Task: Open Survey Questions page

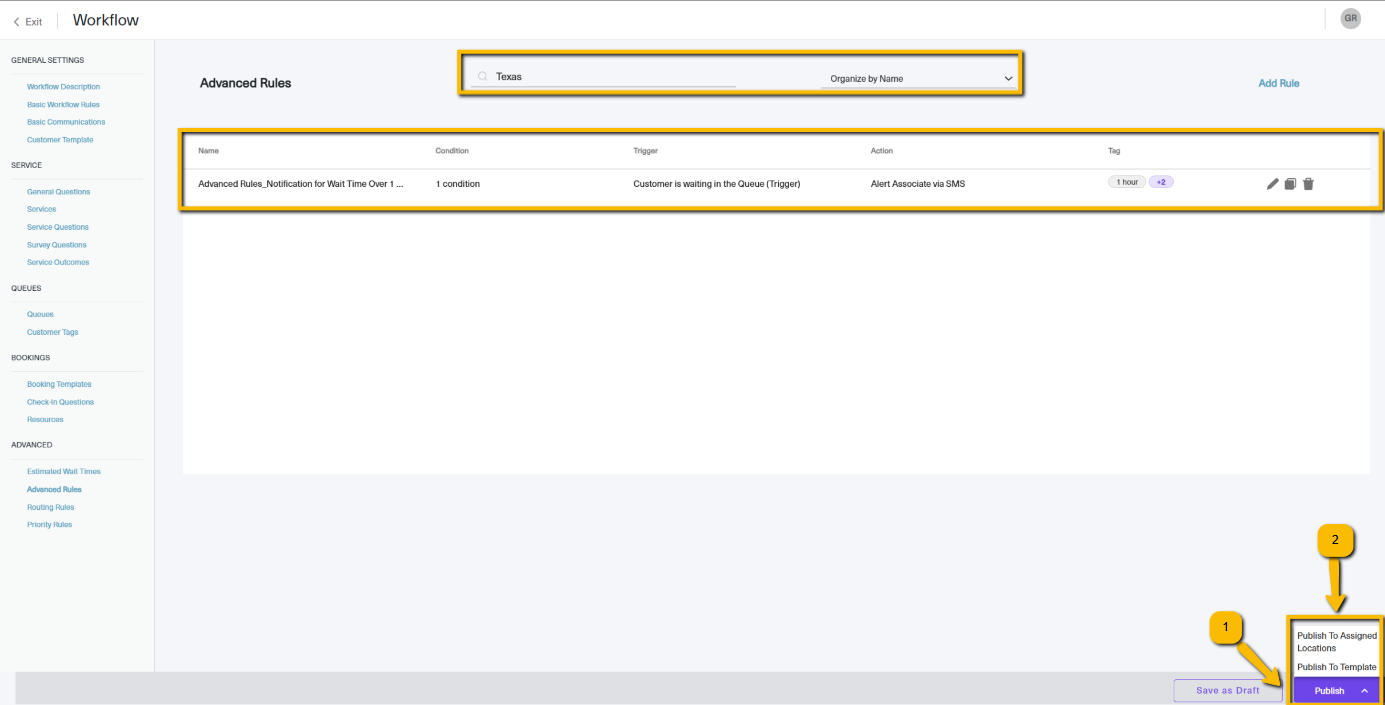Action: [57, 245]
